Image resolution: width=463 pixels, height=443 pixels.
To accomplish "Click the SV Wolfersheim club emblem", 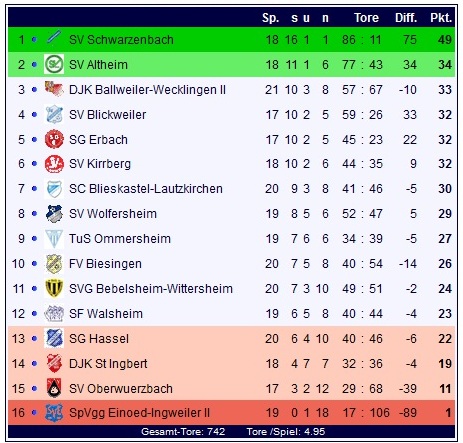I will coord(54,214).
